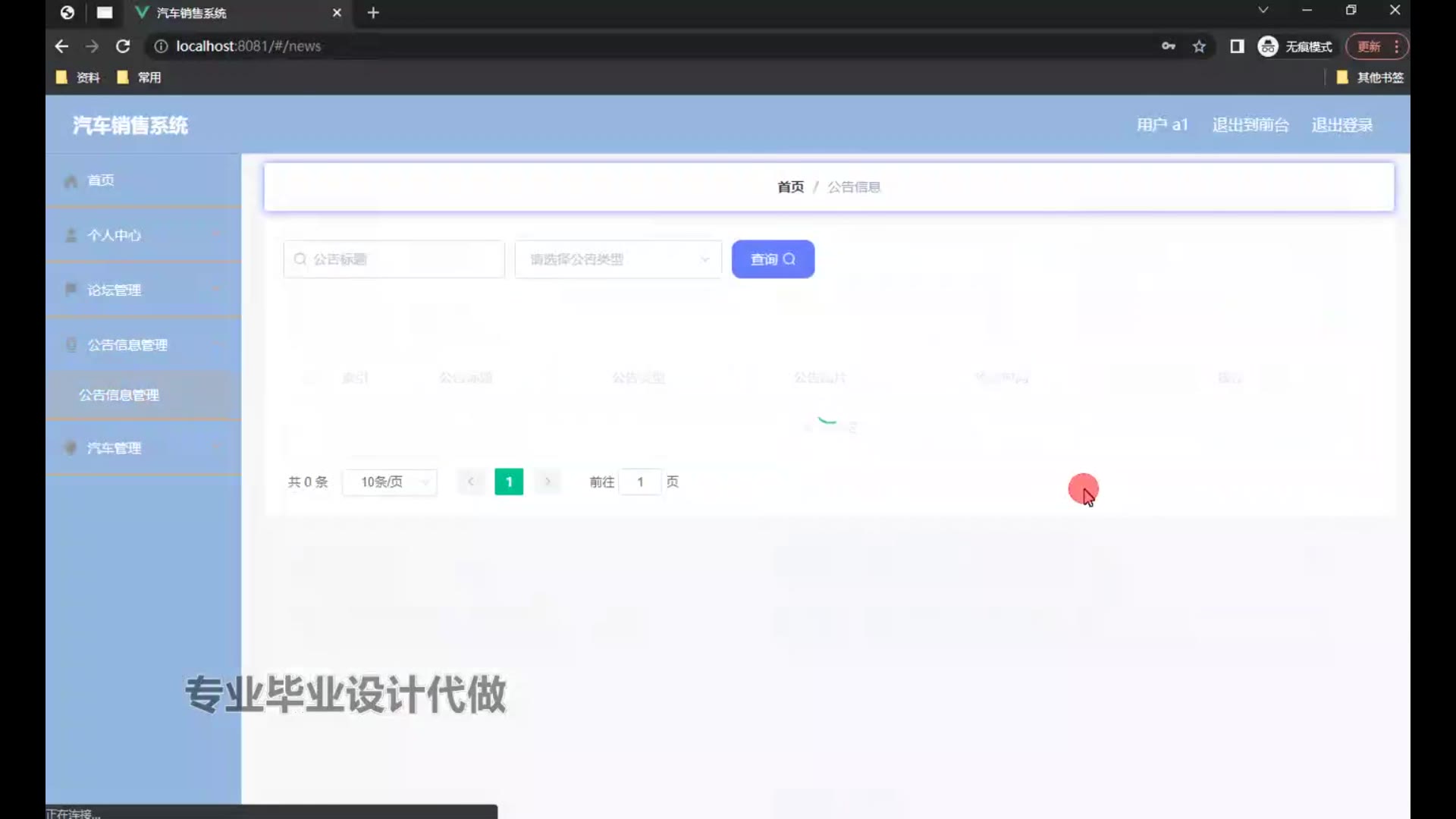1456x819 pixels.
Task: Open the 请选择公告类型 dropdown
Action: (x=618, y=259)
